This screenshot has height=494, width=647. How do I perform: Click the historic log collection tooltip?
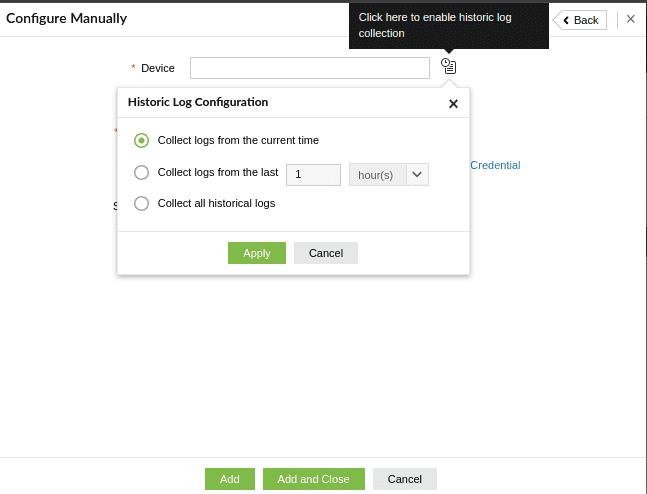(448, 25)
